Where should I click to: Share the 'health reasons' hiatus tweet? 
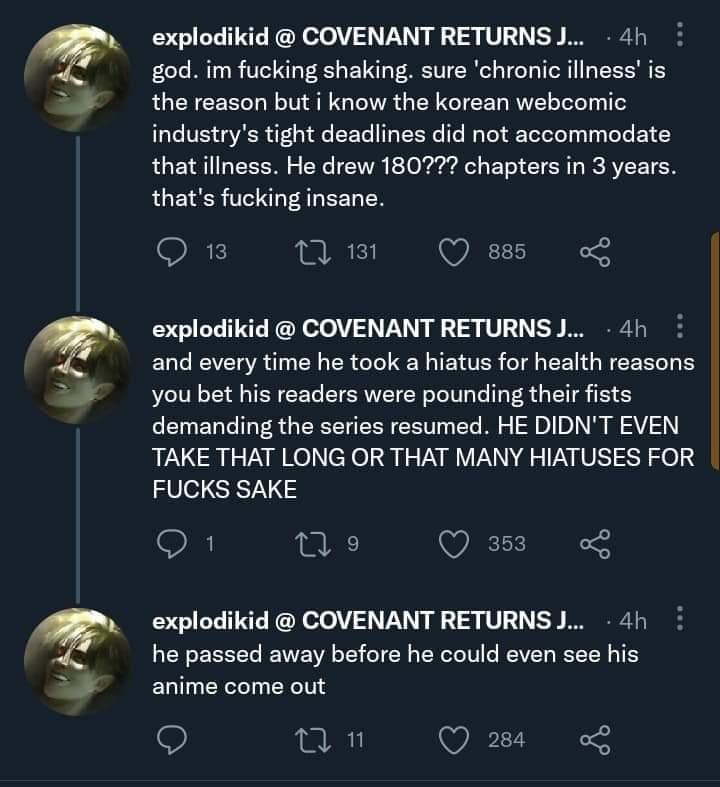pyautogui.click(x=595, y=543)
